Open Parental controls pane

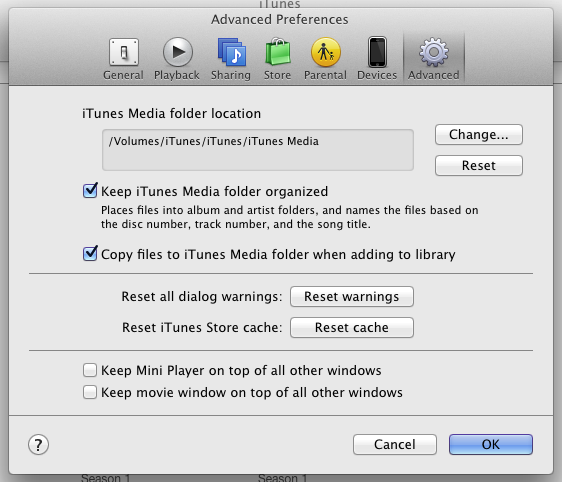(325, 59)
